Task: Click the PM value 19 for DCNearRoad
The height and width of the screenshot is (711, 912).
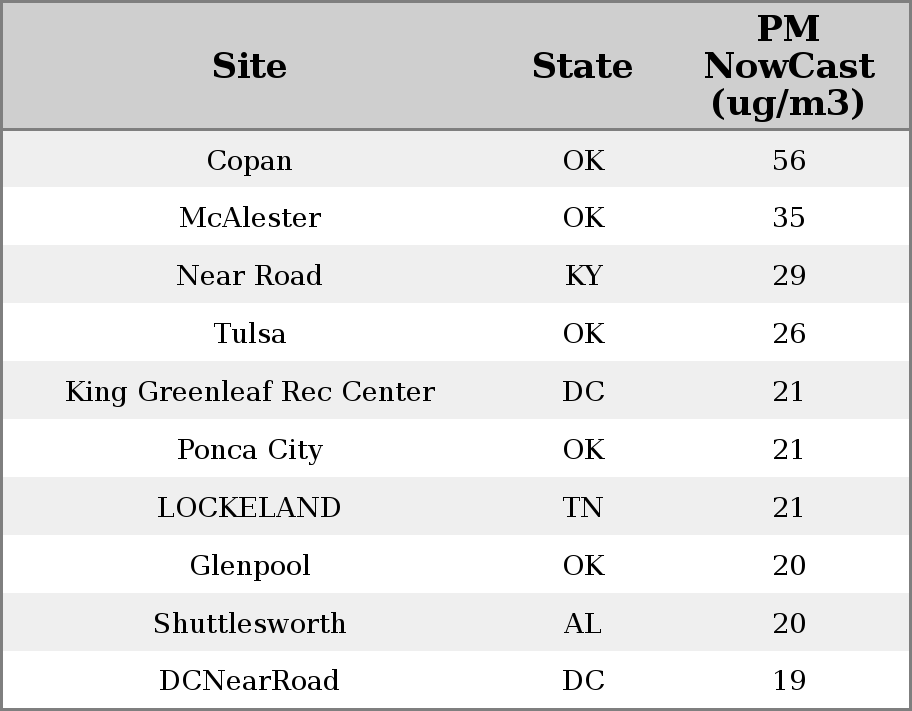Action: pos(788,681)
